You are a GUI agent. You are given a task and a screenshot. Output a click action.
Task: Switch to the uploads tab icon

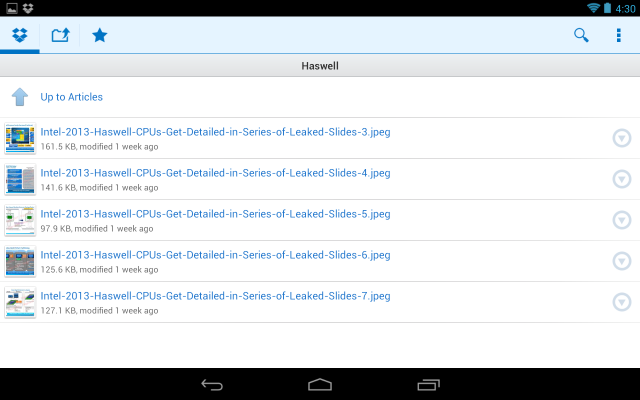[x=60, y=35]
